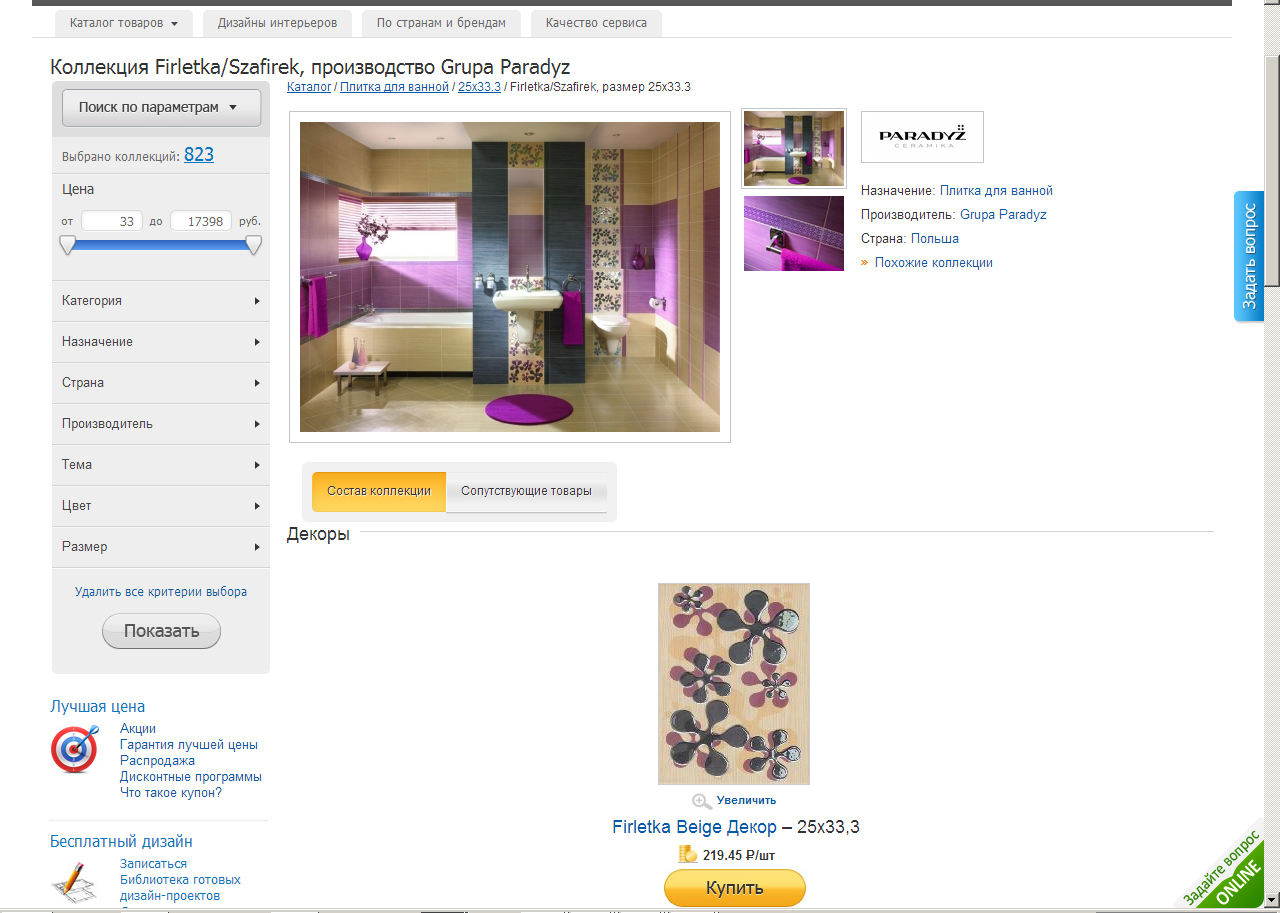
Task: Click the magnifier icon beside Увеличить
Action: click(x=702, y=801)
